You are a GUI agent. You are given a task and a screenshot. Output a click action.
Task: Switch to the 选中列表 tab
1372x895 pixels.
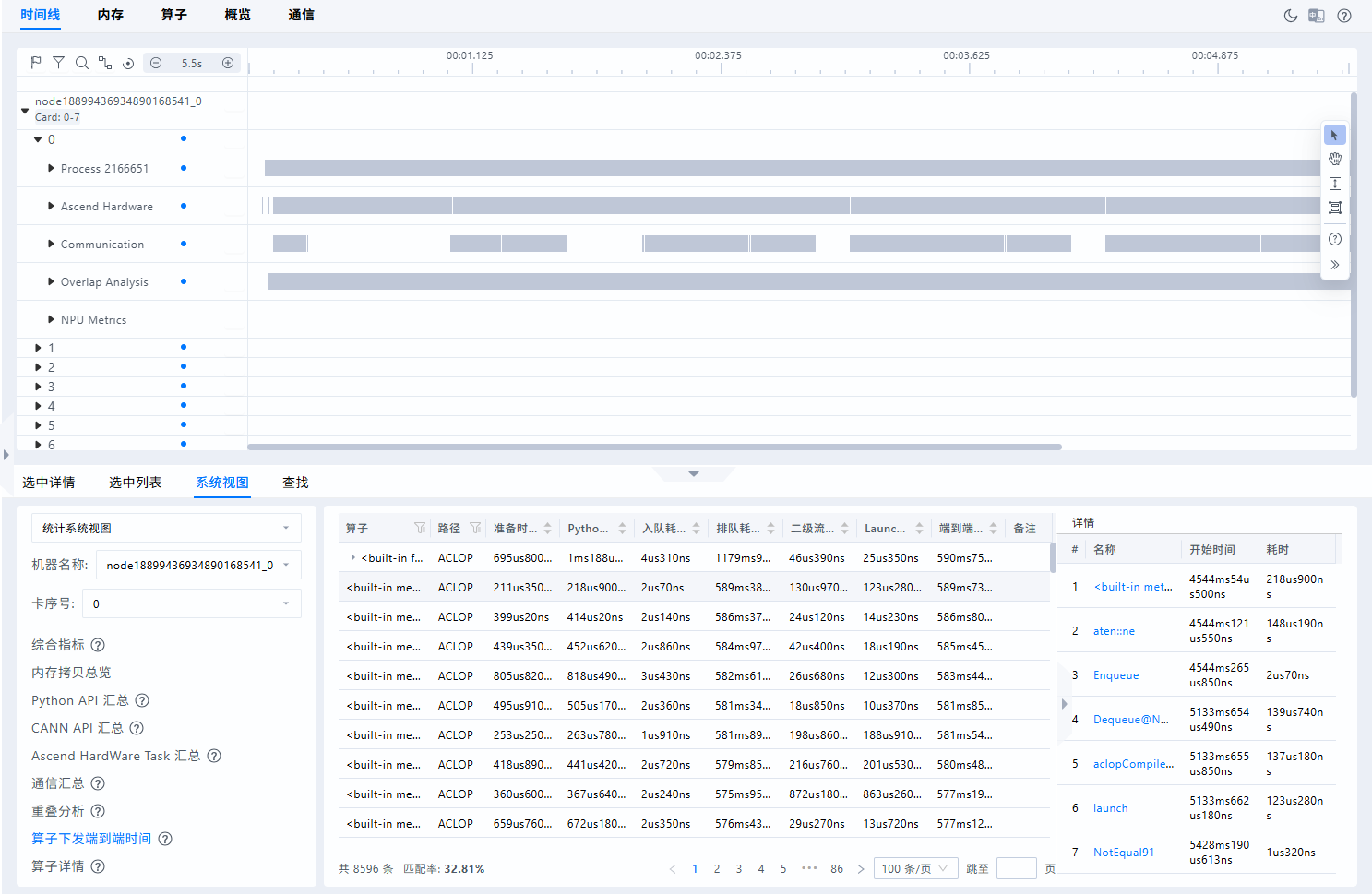point(136,483)
